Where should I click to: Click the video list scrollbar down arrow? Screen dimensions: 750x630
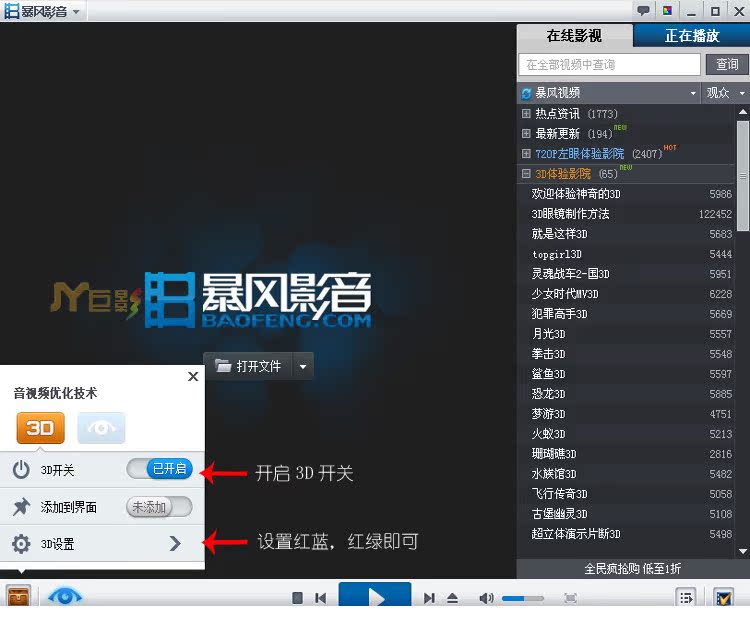tap(743, 552)
